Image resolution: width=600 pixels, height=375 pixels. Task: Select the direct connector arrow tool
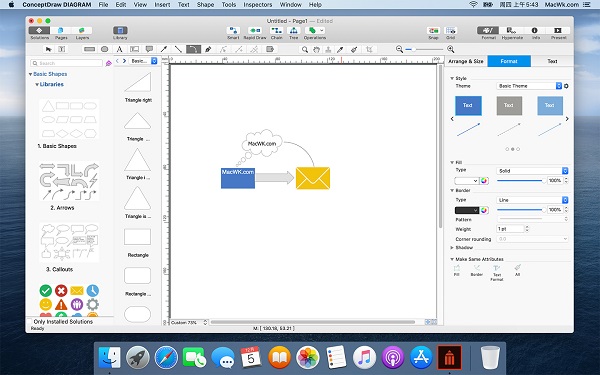coord(164,49)
